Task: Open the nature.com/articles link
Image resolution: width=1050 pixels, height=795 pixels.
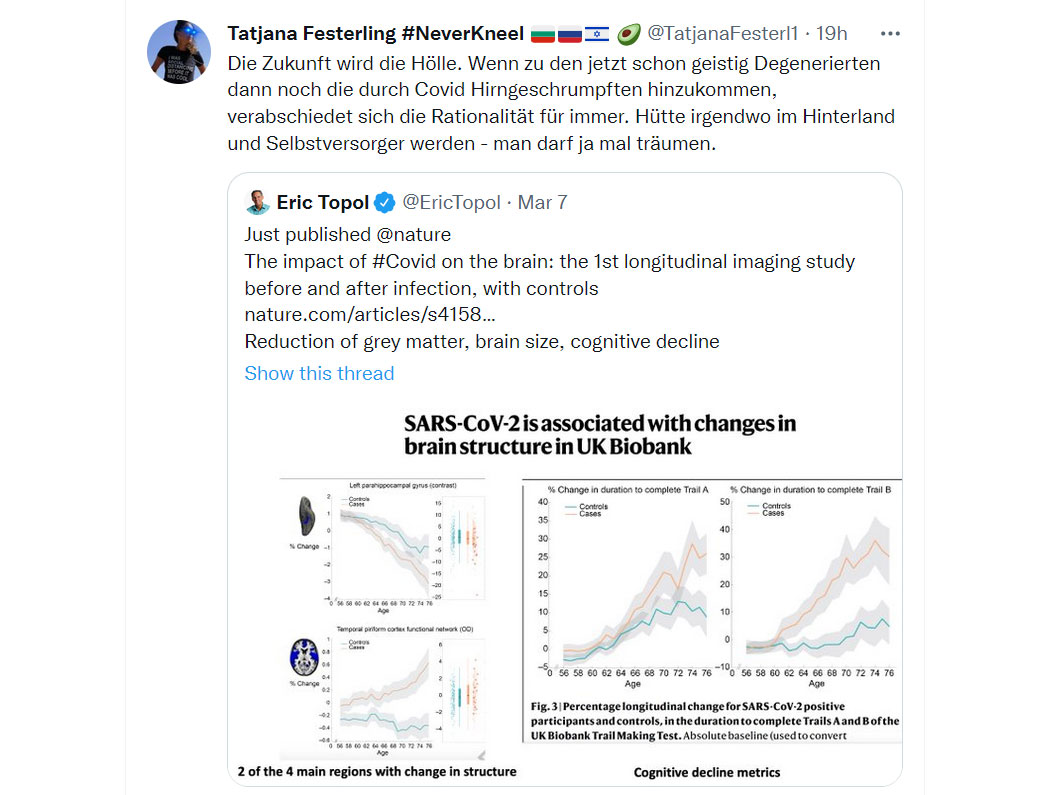Action: click(x=370, y=315)
